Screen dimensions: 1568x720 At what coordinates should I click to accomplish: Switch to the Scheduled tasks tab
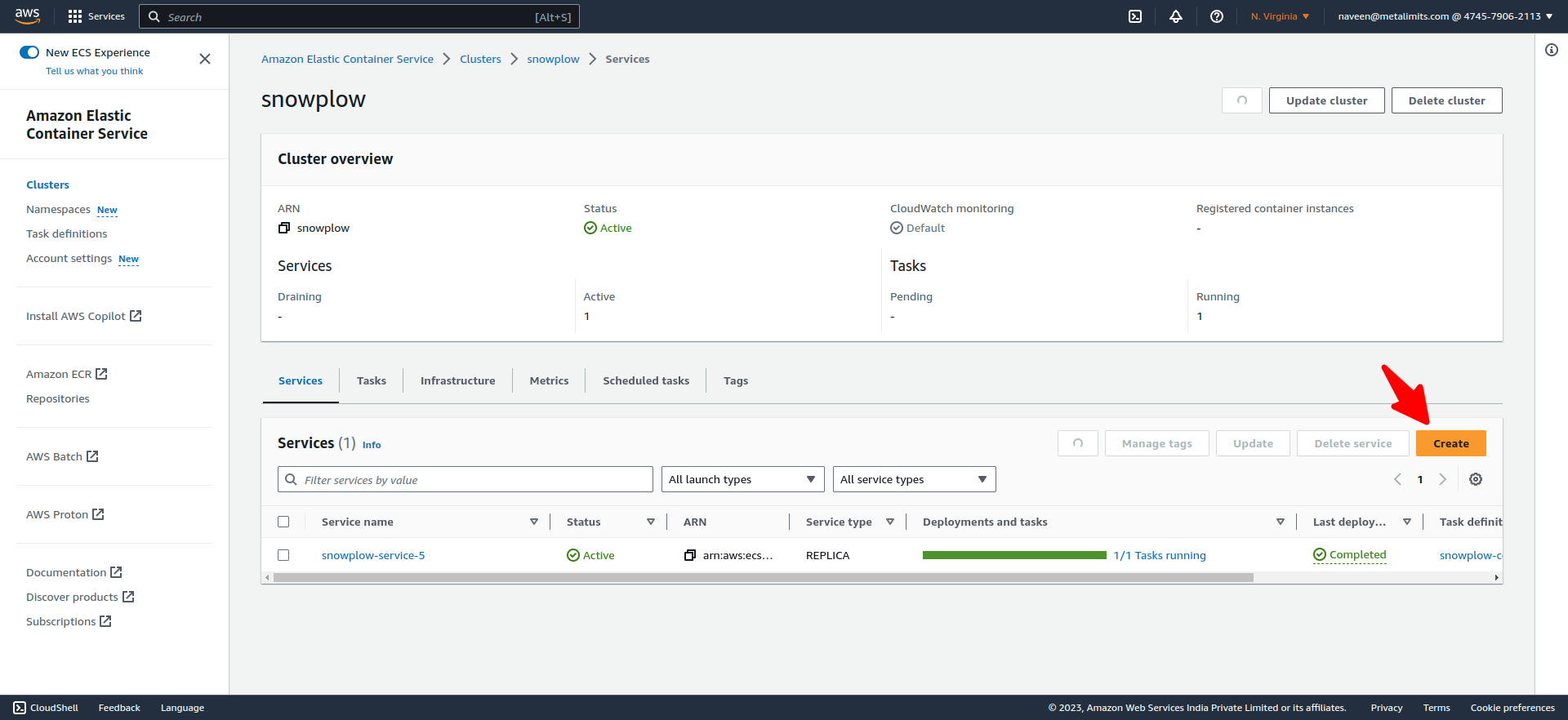point(646,380)
